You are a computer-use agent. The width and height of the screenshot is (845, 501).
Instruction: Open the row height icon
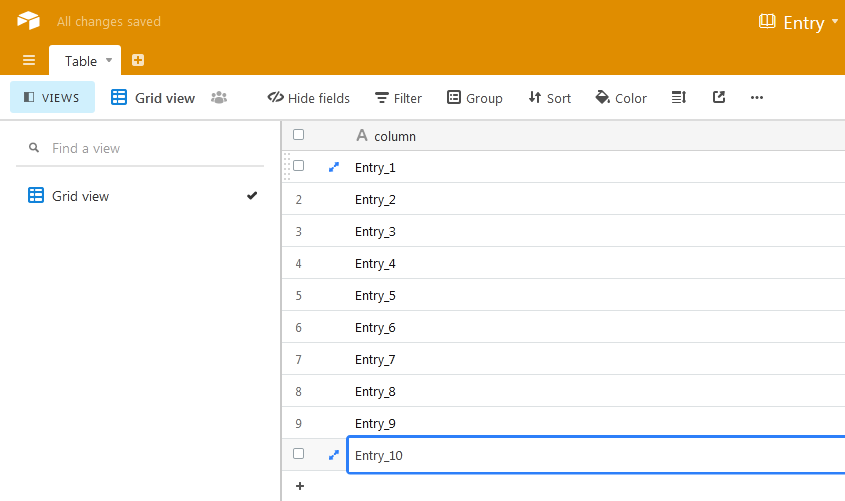pos(679,97)
